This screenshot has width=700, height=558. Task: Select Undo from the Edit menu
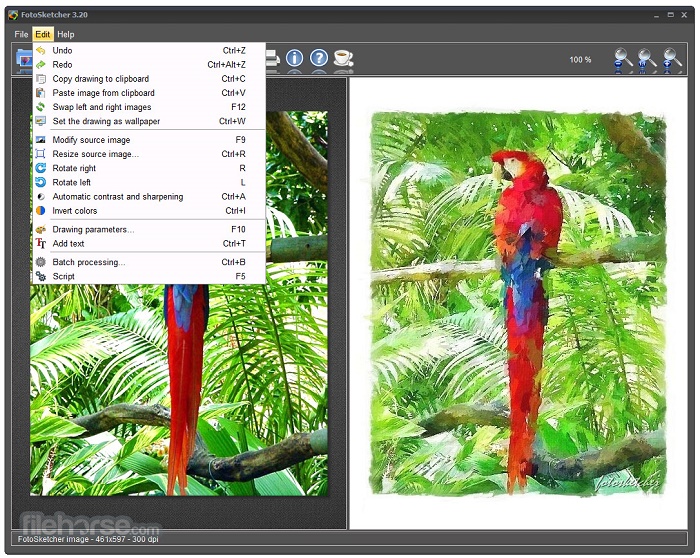[62, 51]
